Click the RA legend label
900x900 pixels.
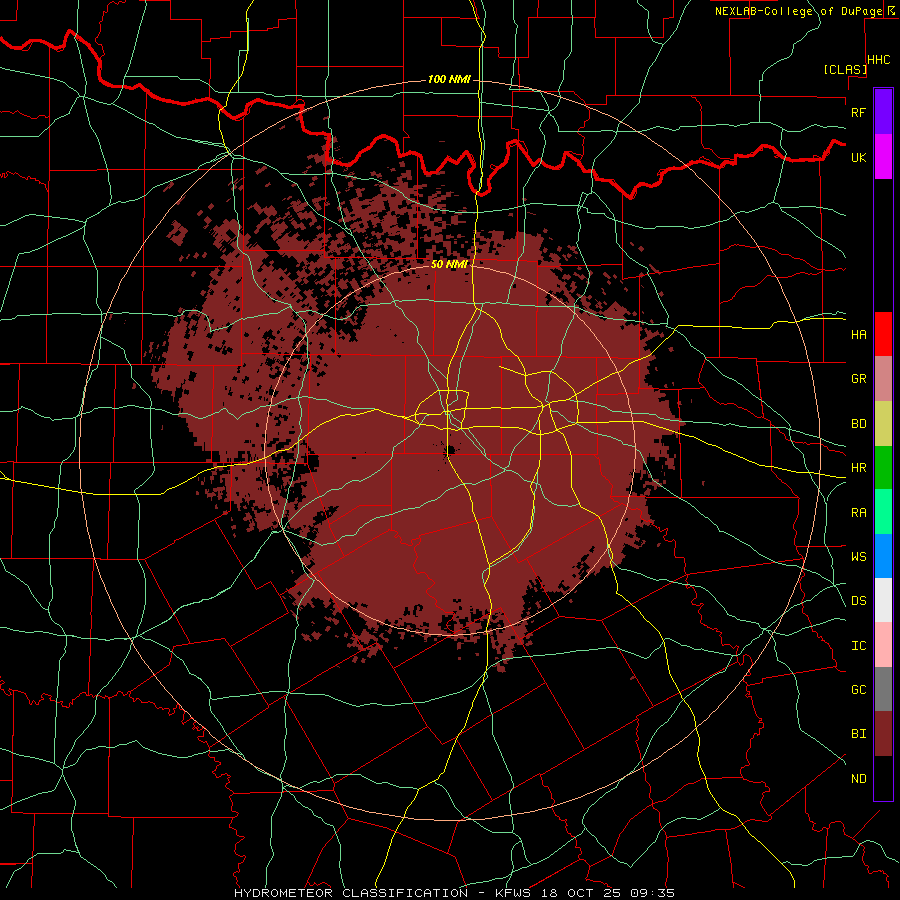[858, 513]
